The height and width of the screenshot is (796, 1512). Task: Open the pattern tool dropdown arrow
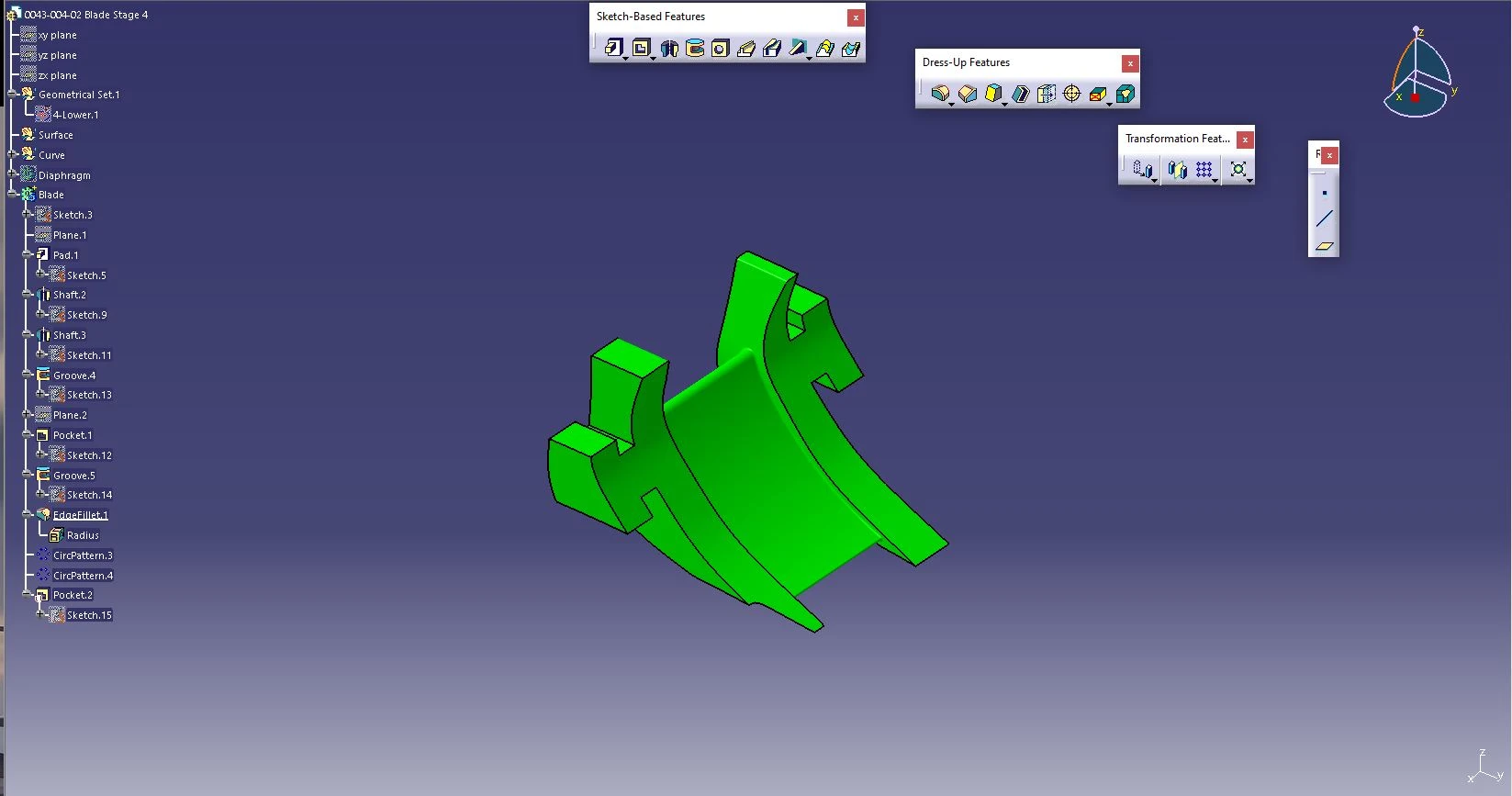click(1215, 180)
